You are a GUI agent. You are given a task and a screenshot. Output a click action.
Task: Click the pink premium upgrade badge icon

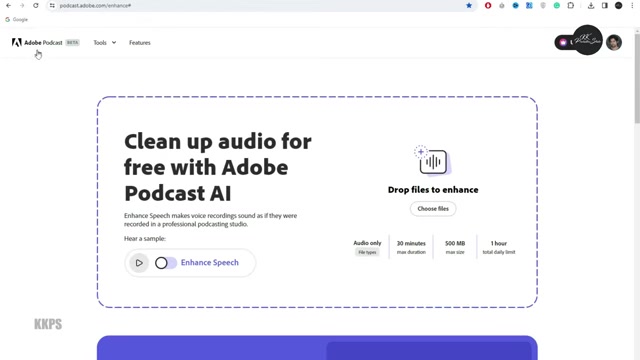563,42
